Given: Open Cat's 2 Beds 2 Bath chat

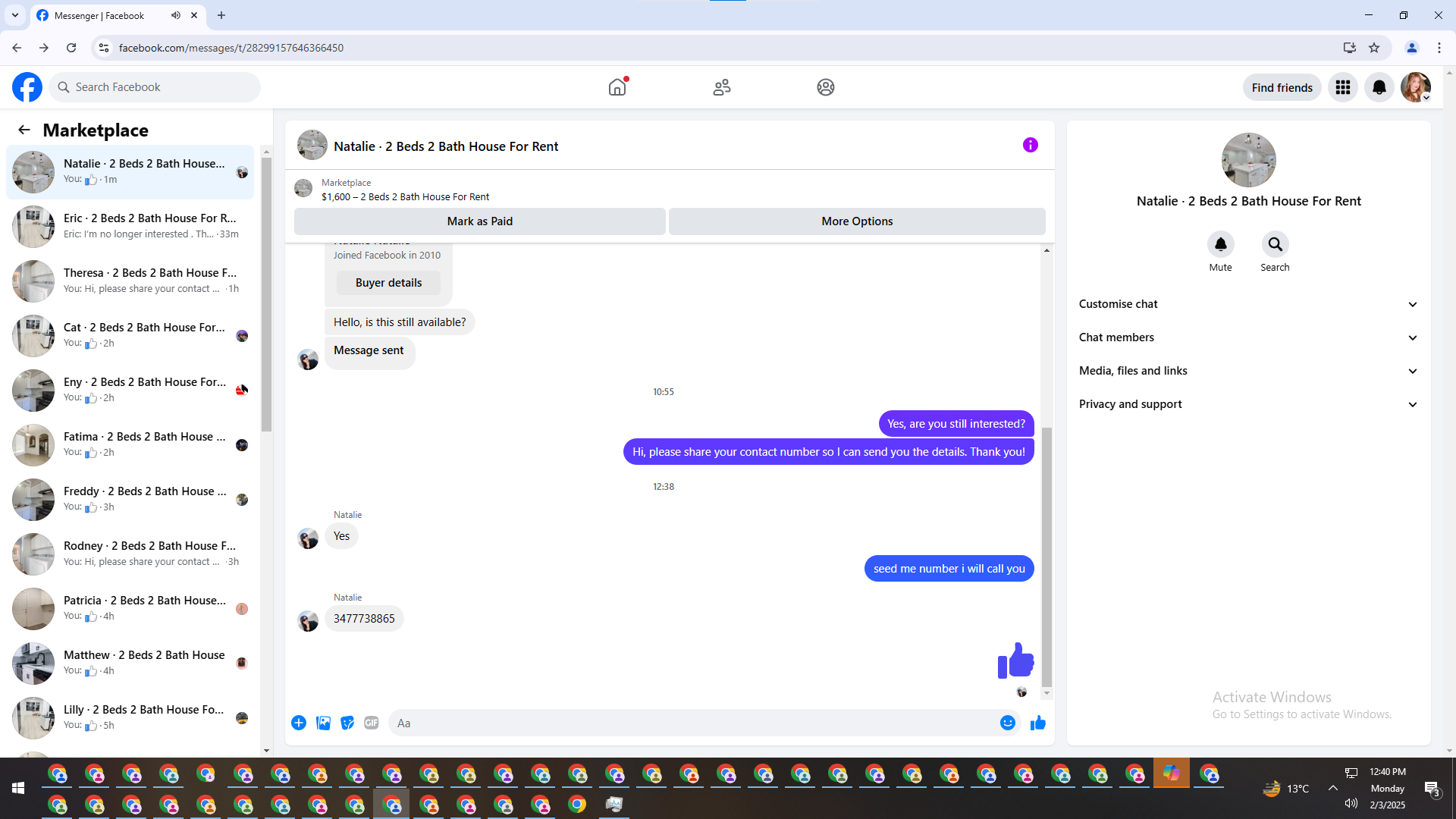Looking at the screenshot, I should (x=130, y=335).
